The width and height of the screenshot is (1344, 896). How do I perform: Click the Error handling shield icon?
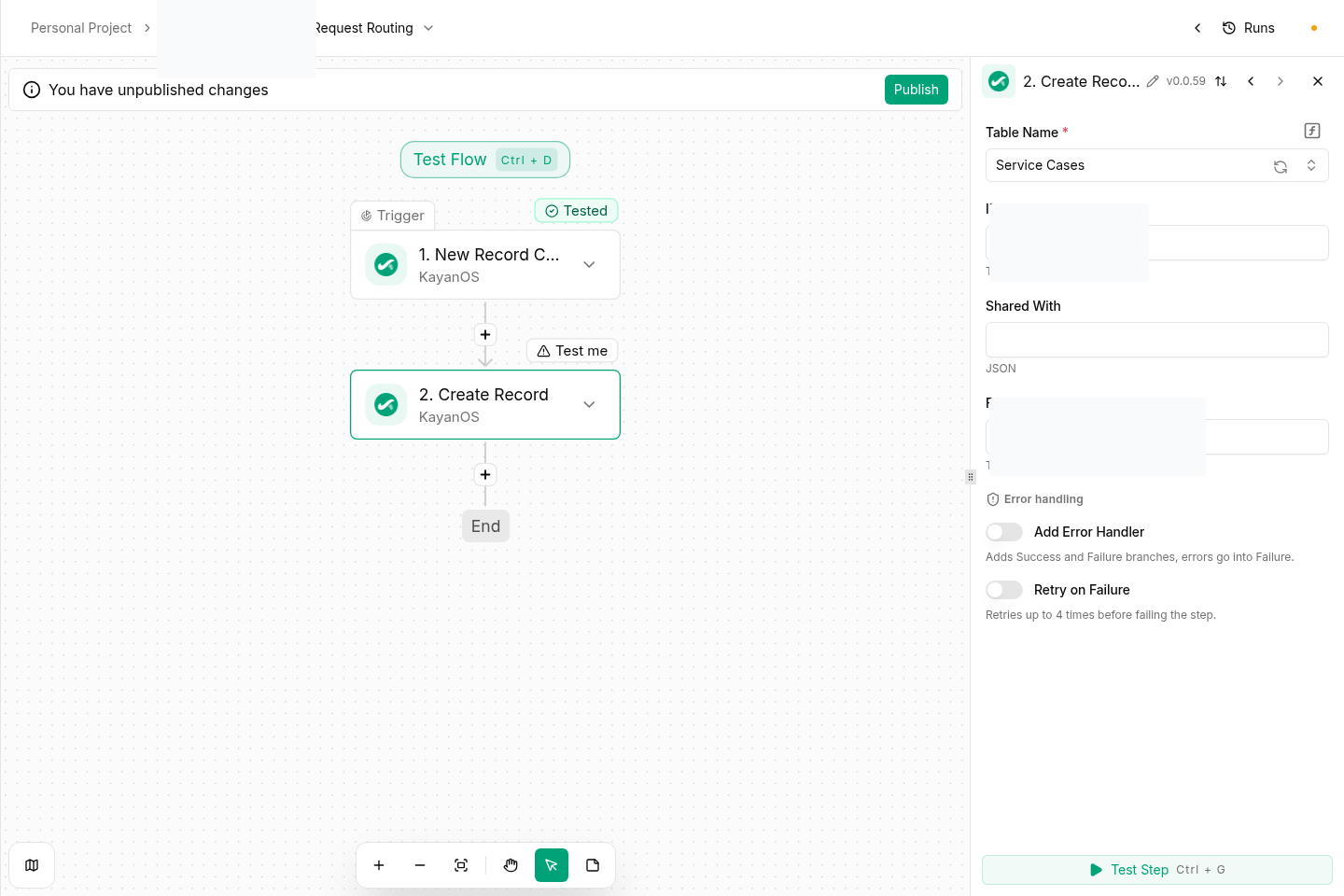tap(993, 499)
